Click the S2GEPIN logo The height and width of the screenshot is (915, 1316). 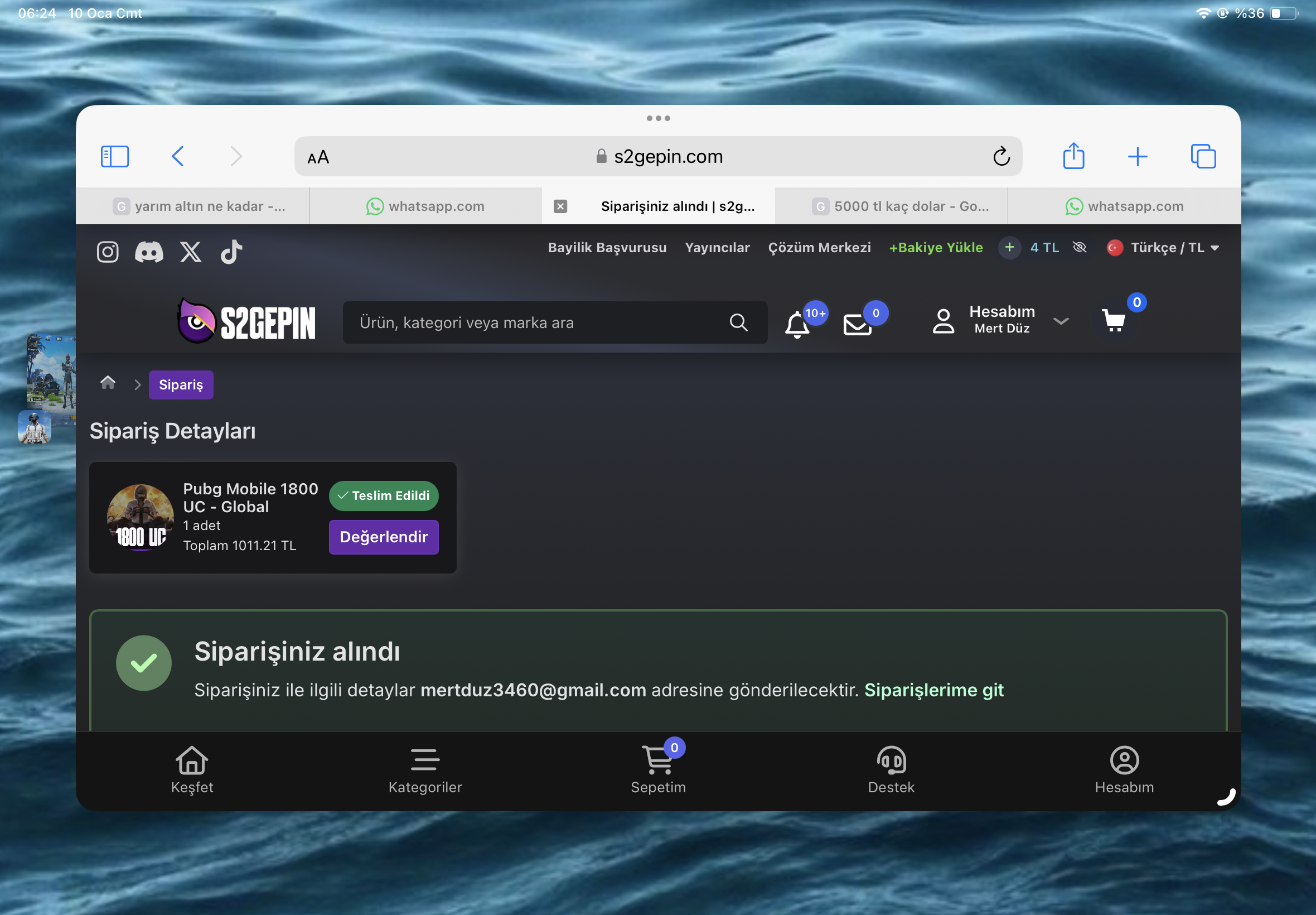[246, 321]
